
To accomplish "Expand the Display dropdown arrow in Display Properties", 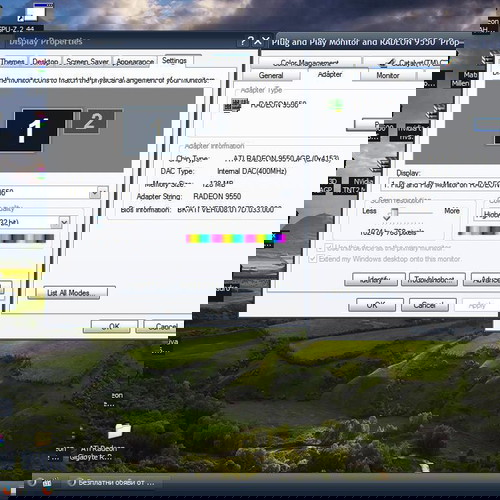I will [95, 193].
